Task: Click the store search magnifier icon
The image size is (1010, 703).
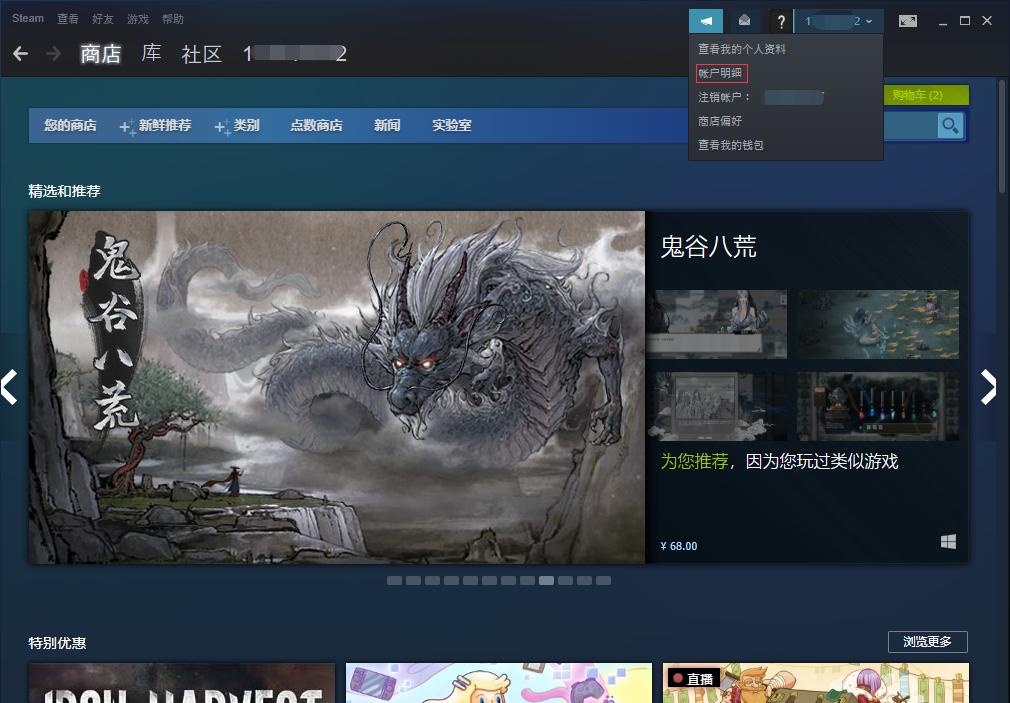Action: (x=949, y=125)
